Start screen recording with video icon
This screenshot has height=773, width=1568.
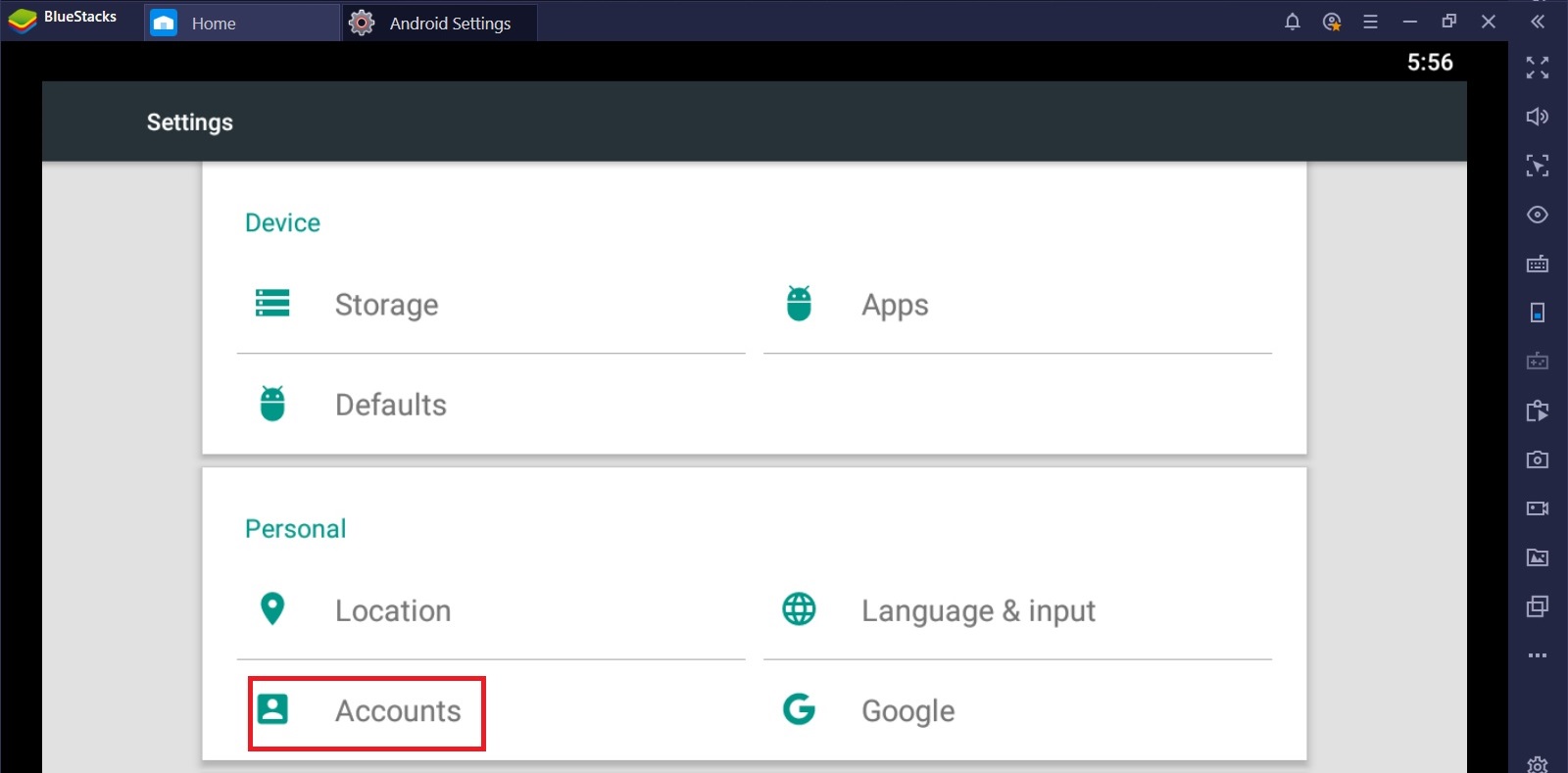pos(1538,508)
